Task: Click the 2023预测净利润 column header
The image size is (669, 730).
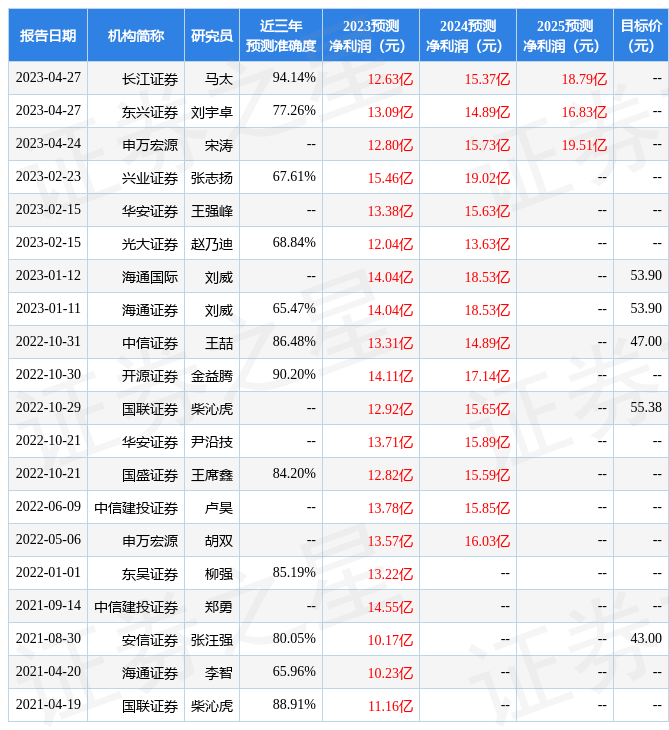Action: pos(370,36)
